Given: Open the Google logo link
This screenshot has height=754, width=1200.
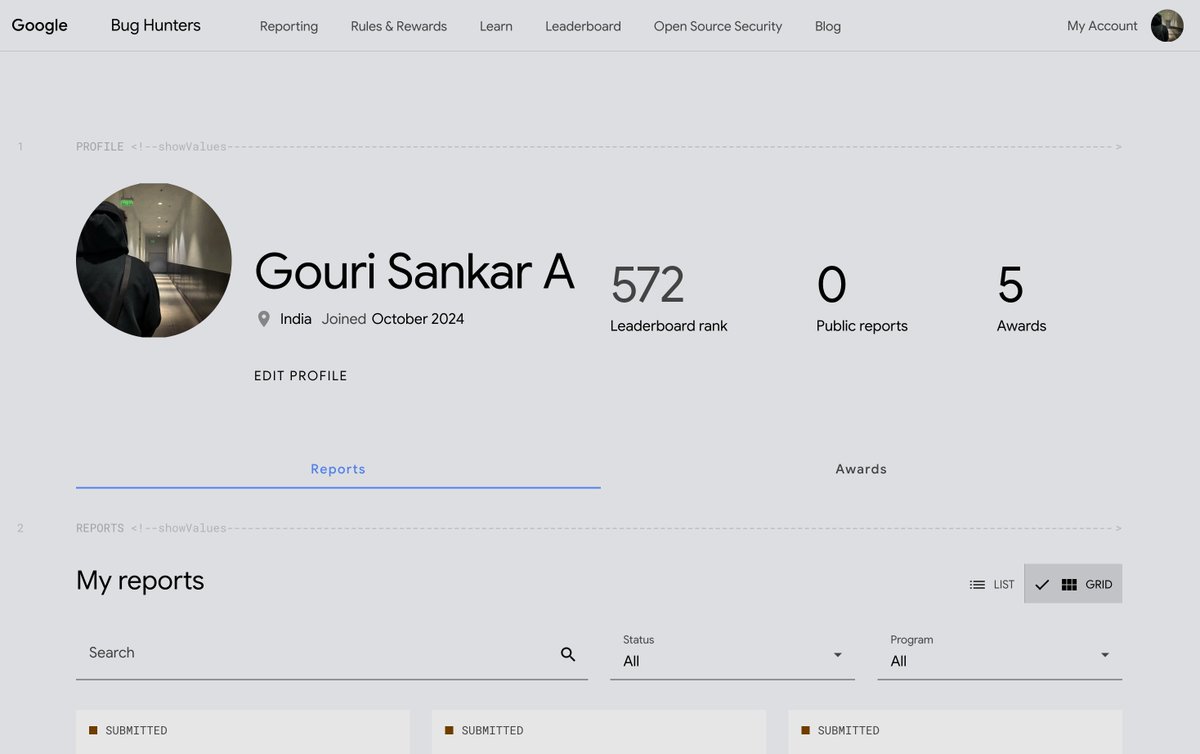Looking at the screenshot, I should pos(40,25).
